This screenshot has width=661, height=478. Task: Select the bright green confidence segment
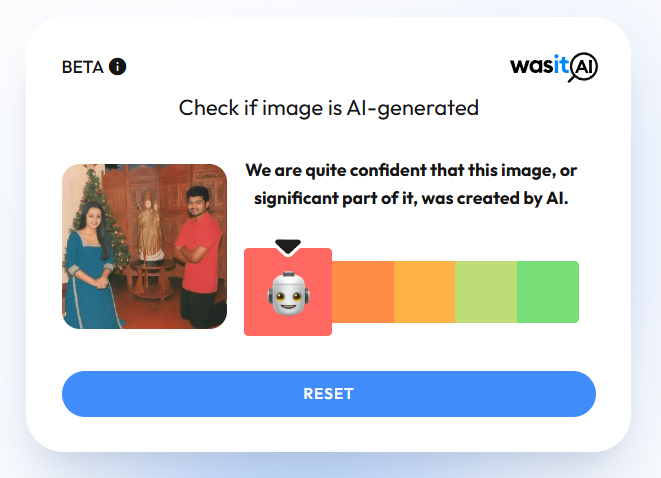pyautogui.click(x=548, y=292)
